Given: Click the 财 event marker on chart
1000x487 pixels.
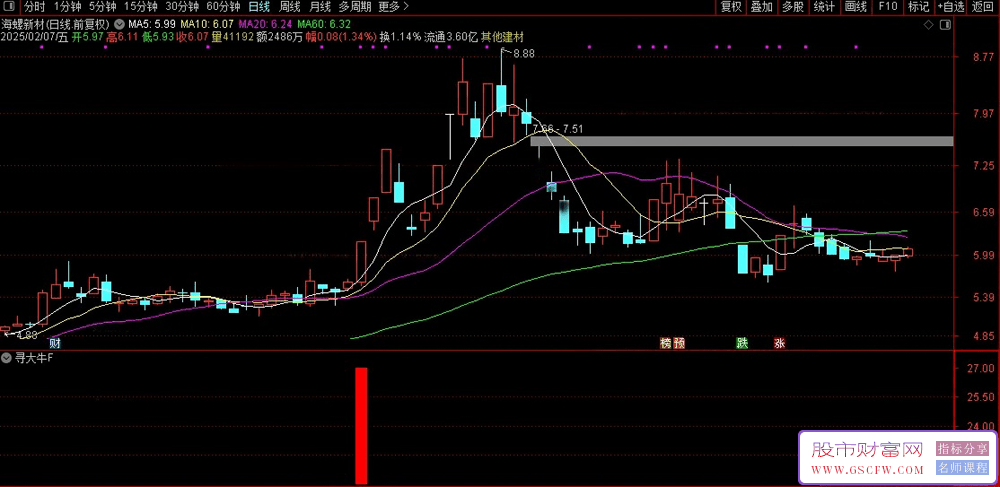Looking at the screenshot, I should 55,343.
